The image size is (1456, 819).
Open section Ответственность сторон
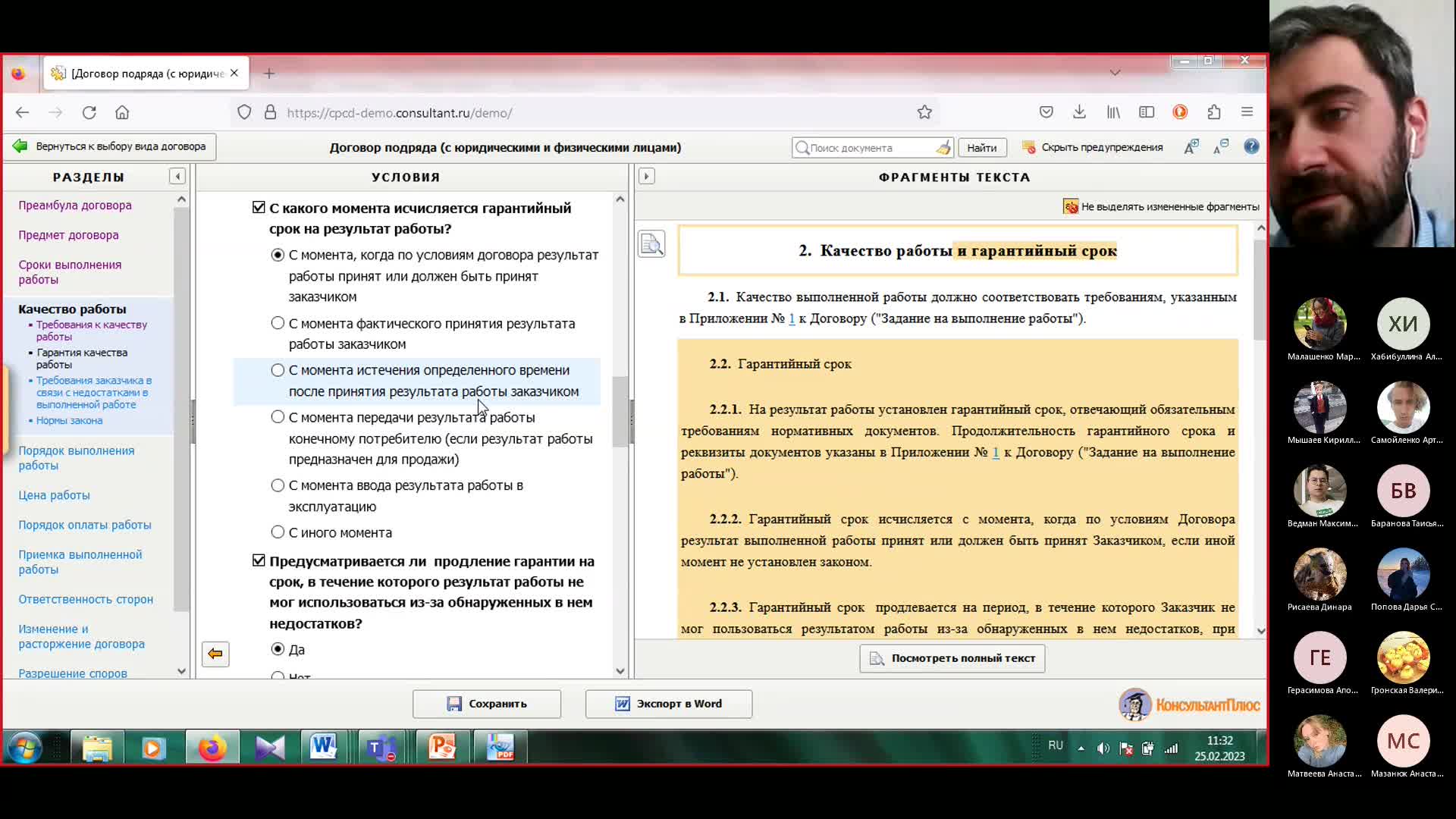86,599
